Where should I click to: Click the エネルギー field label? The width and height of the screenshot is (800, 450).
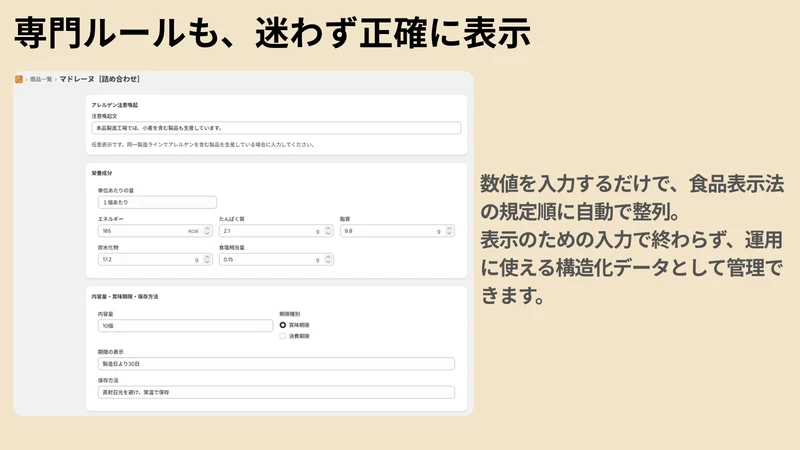click(111, 219)
